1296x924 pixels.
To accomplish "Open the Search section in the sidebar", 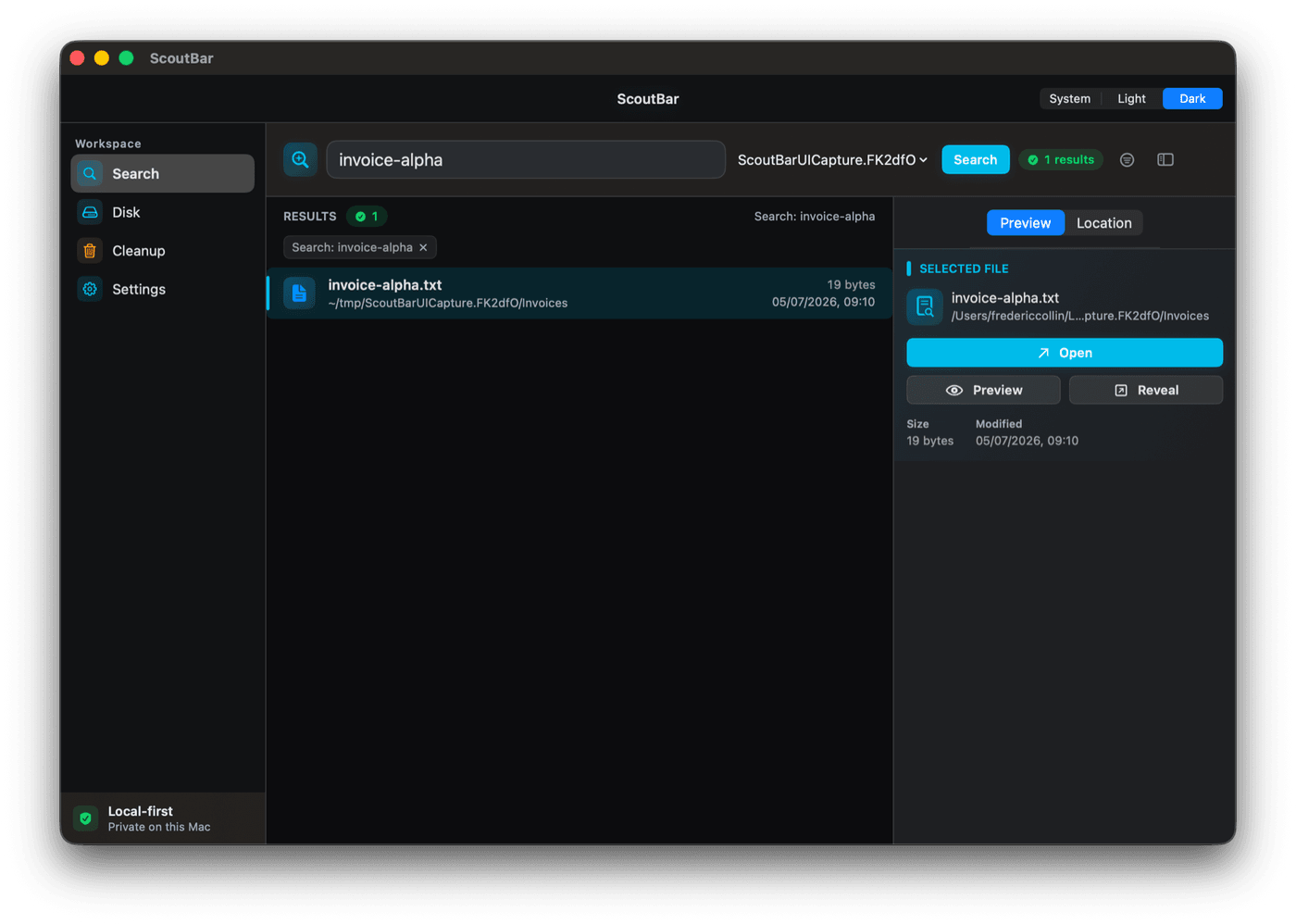I will click(x=163, y=173).
